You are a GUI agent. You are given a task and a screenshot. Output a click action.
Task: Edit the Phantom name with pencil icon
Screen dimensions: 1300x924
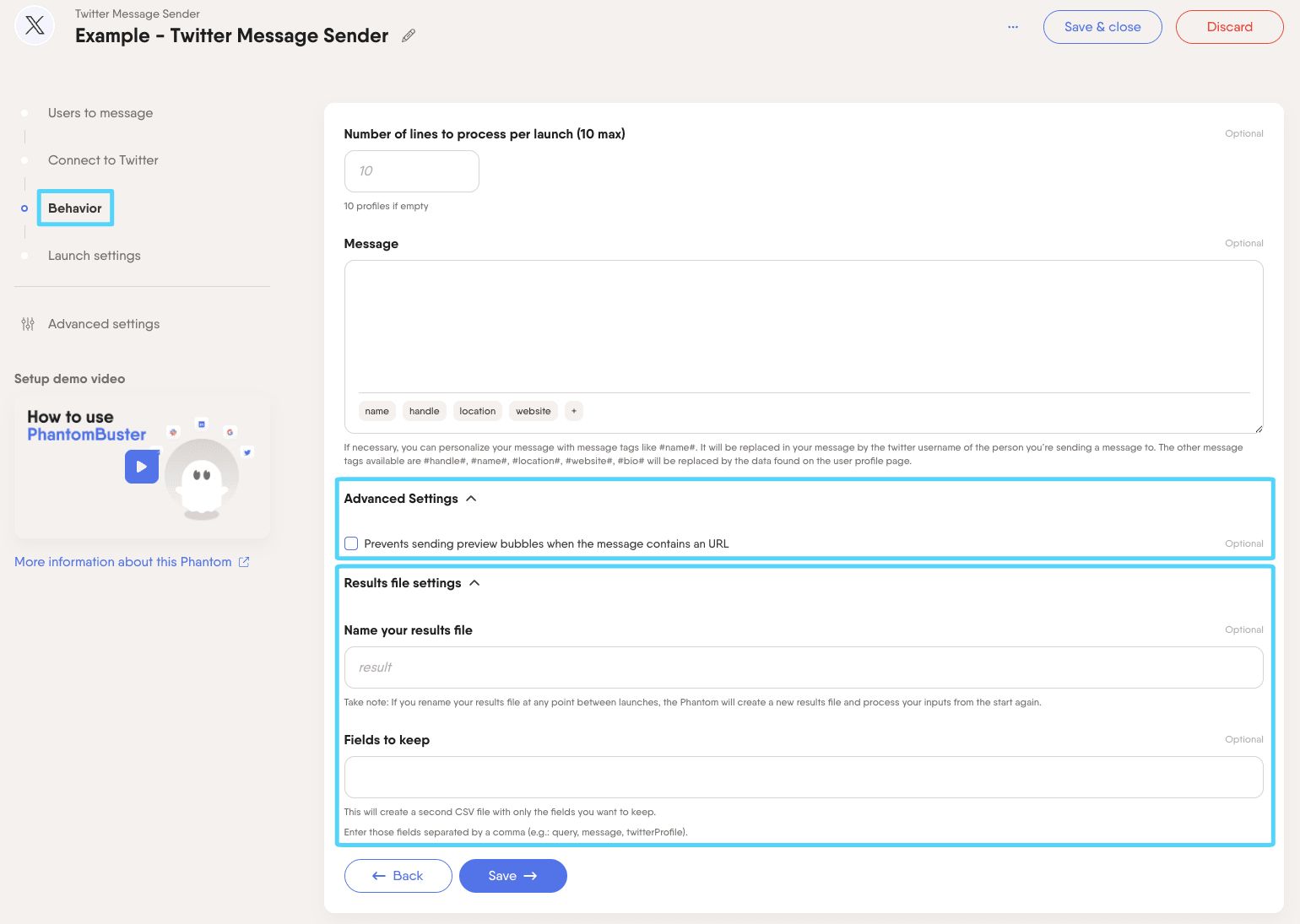coord(409,35)
